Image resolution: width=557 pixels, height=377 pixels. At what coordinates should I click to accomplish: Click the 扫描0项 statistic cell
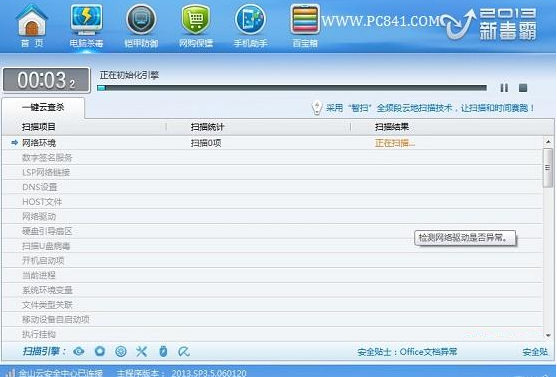pyautogui.click(x=206, y=143)
